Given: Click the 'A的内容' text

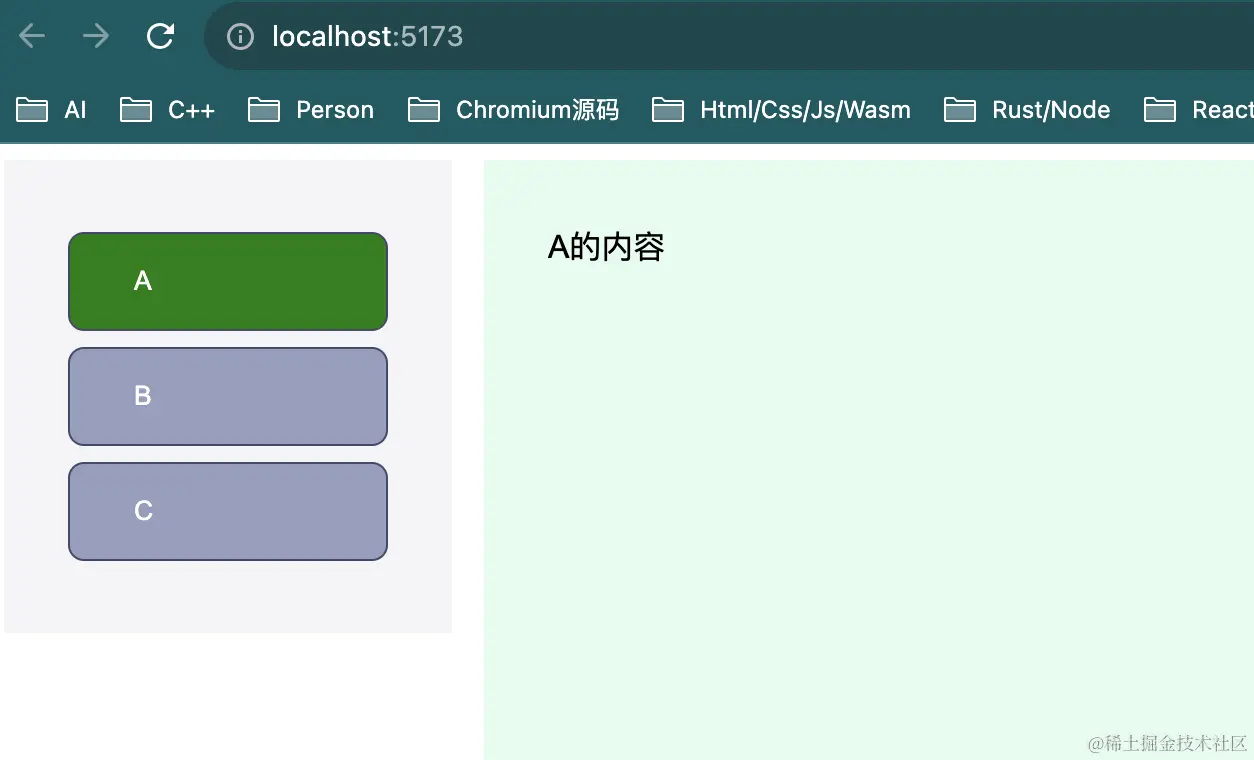Looking at the screenshot, I should click(x=606, y=246).
